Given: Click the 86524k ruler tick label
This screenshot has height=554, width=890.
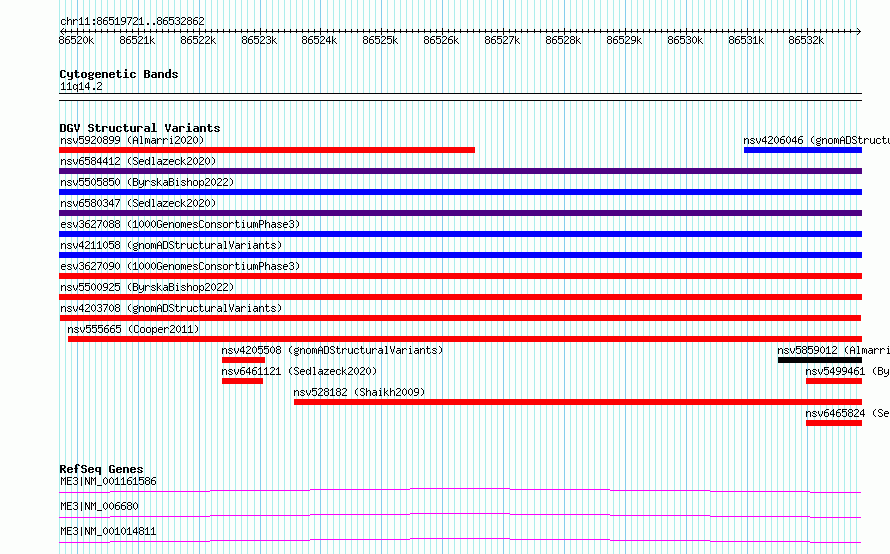Looking at the screenshot, I should click(319, 40).
